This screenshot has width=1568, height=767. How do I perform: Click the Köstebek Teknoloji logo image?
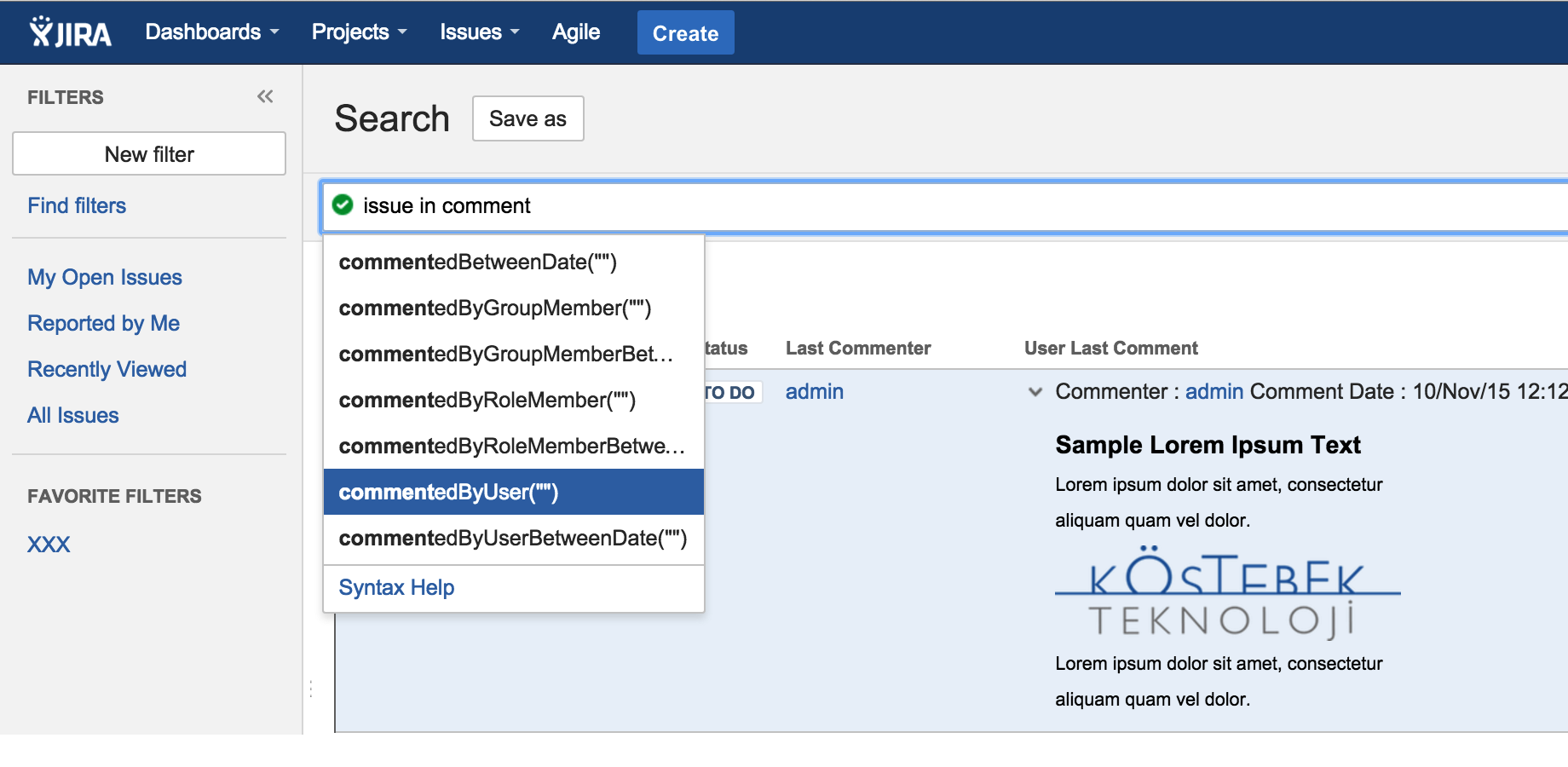[x=1227, y=594]
